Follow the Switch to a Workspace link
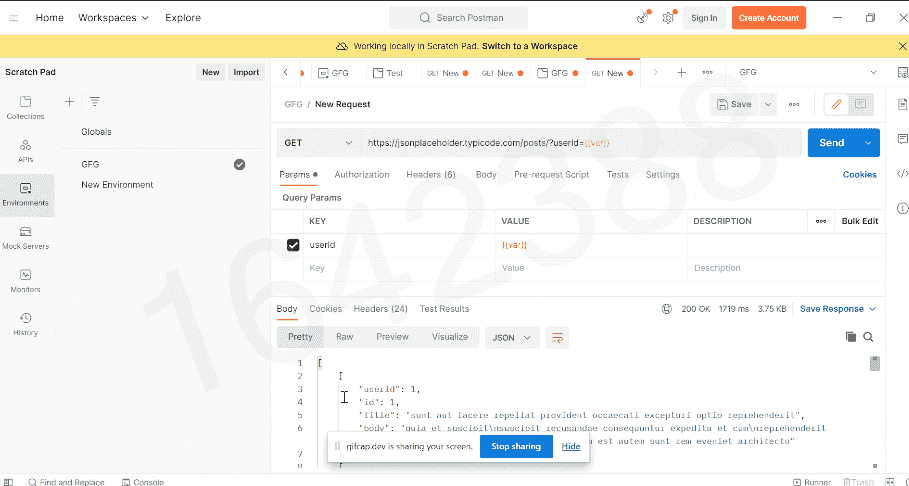This screenshot has width=909, height=486. tap(530, 46)
